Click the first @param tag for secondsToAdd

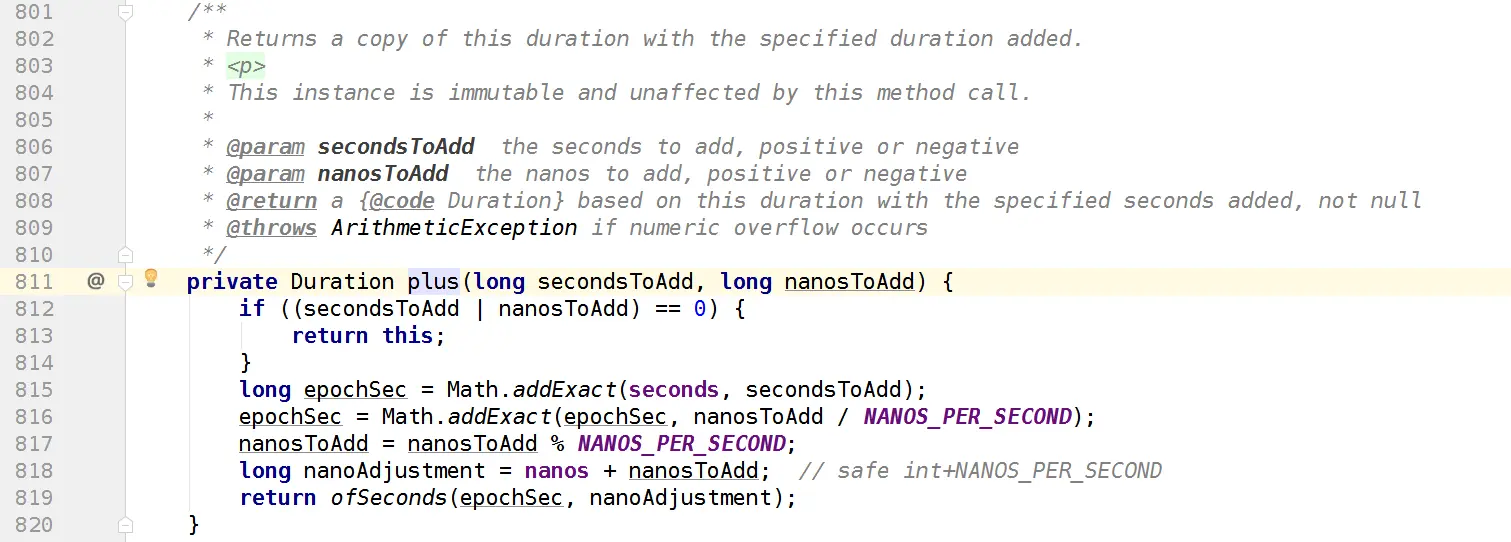pos(265,147)
